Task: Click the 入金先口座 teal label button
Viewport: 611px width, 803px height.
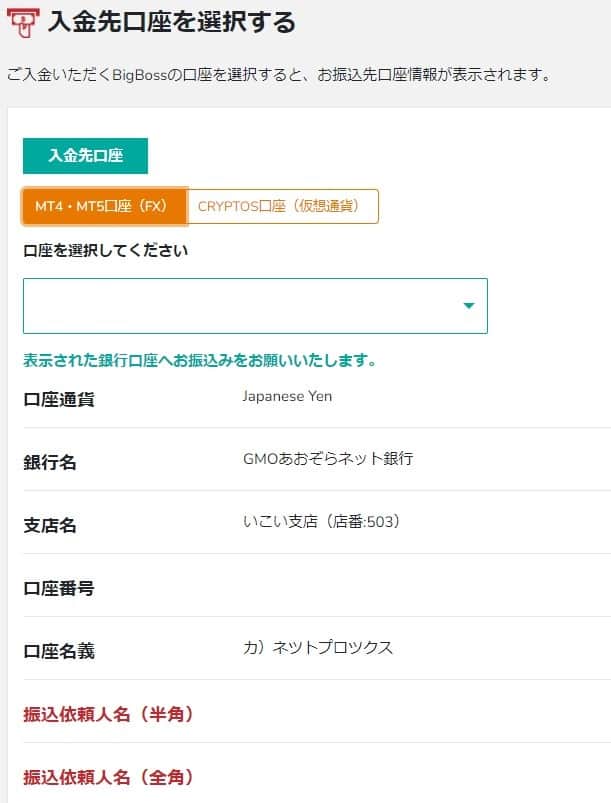Action: tap(86, 156)
